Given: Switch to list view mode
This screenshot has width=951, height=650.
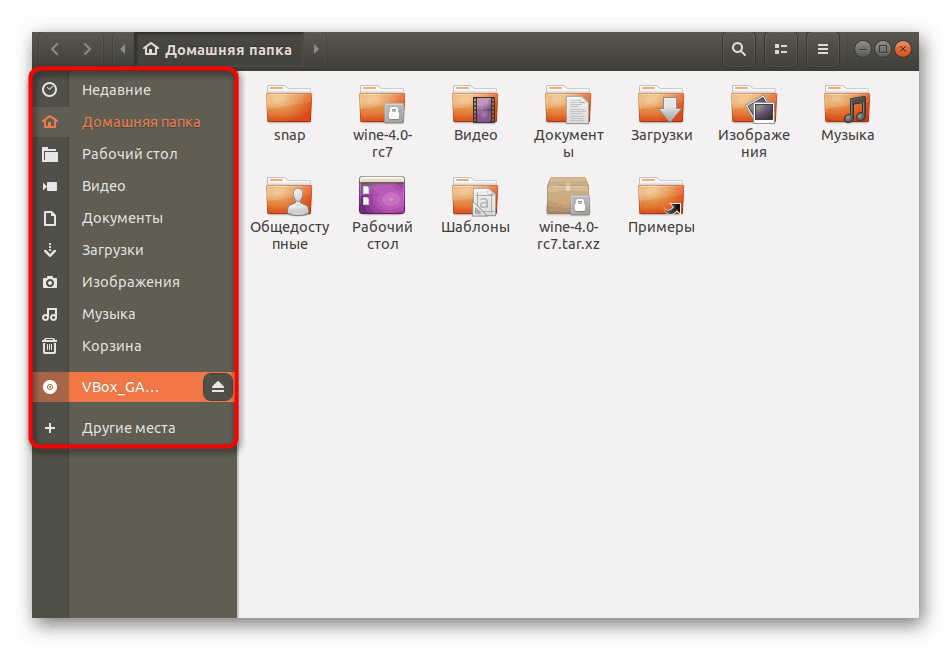Looking at the screenshot, I should pos(781,49).
